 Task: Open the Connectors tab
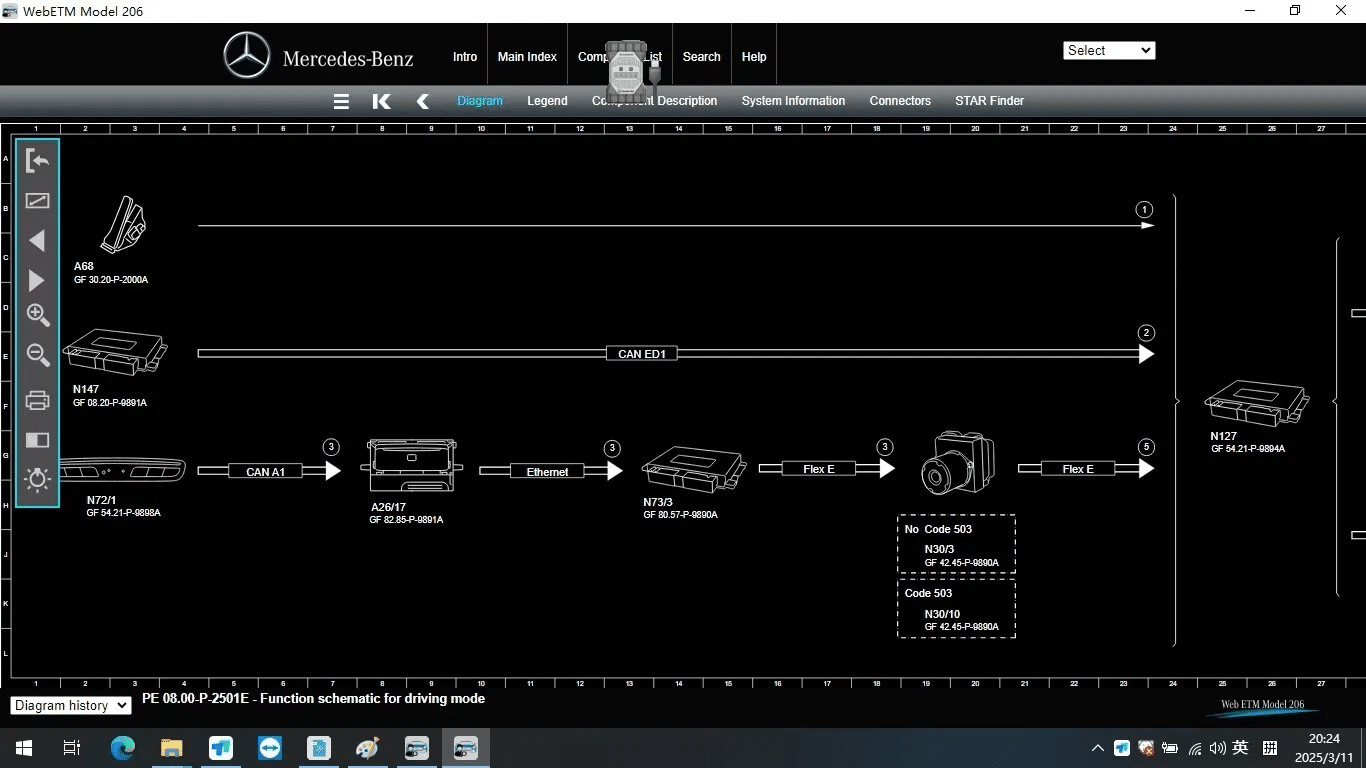tap(900, 101)
